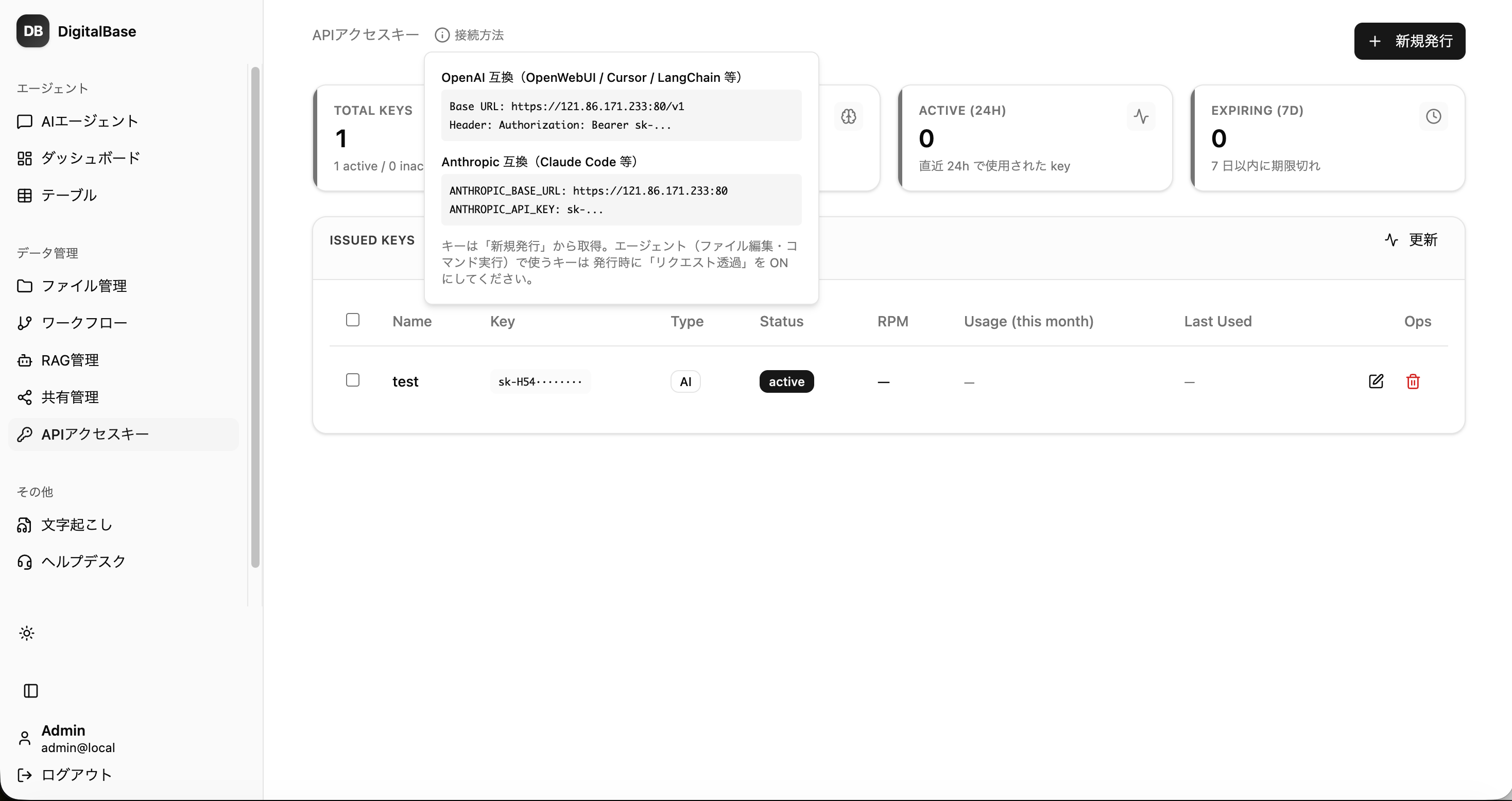1512x801 pixels.
Task: Click the activity pulse icon in ACTIVE card
Action: (x=1141, y=116)
